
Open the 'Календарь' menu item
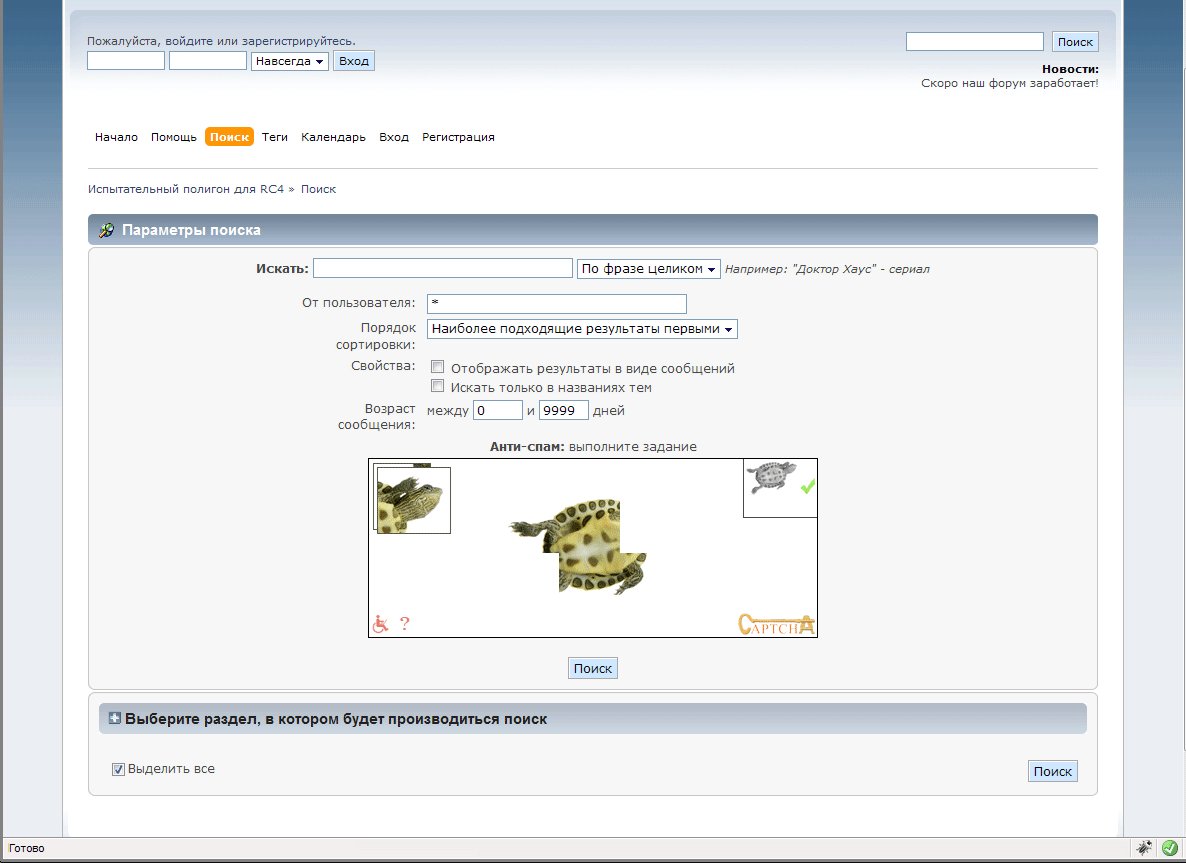coord(333,137)
